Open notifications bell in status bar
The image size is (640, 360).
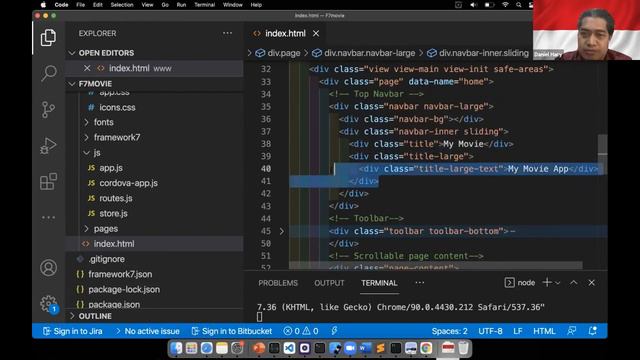click(x=593, y=331)
